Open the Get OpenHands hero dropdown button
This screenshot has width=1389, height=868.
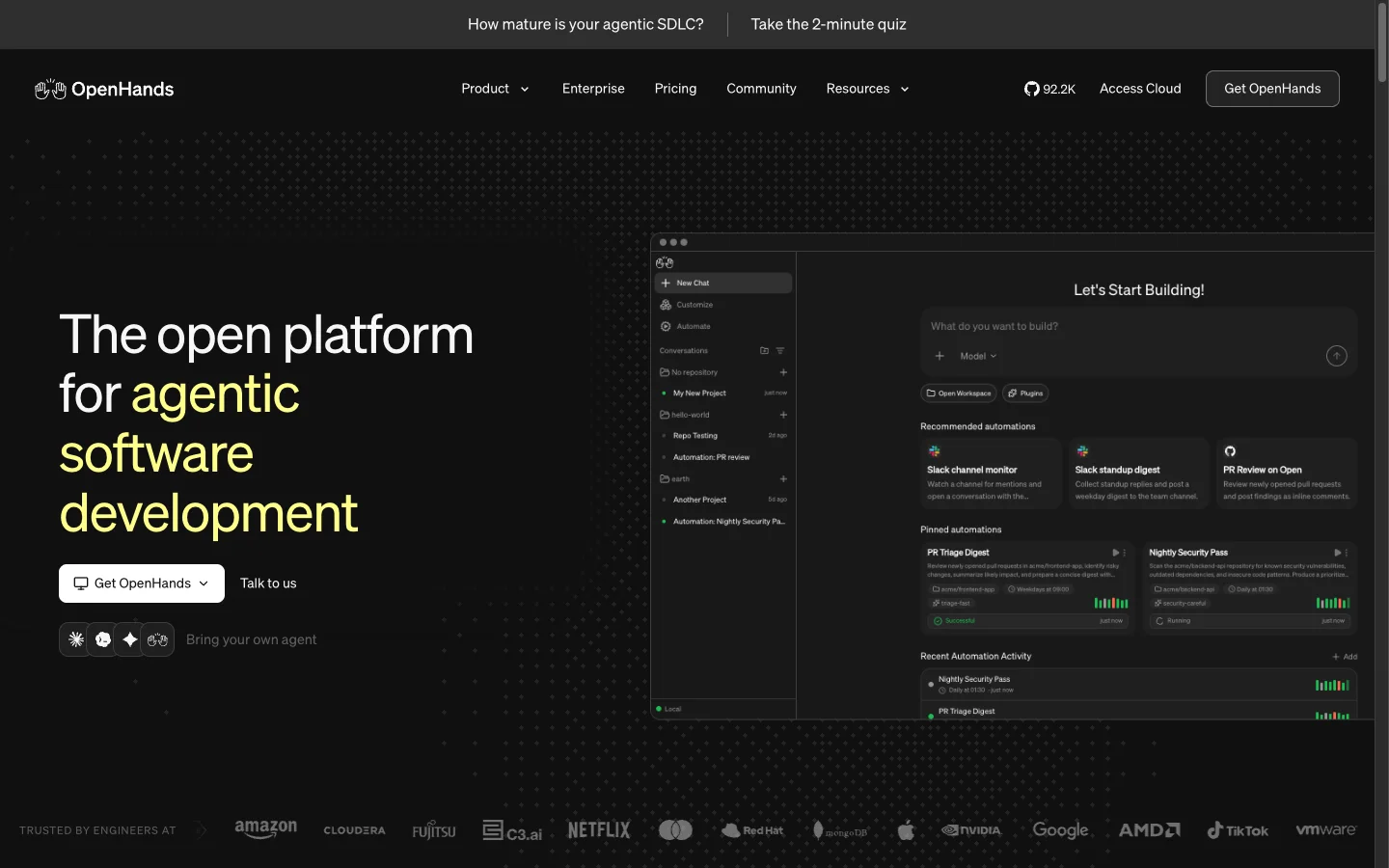142,583
